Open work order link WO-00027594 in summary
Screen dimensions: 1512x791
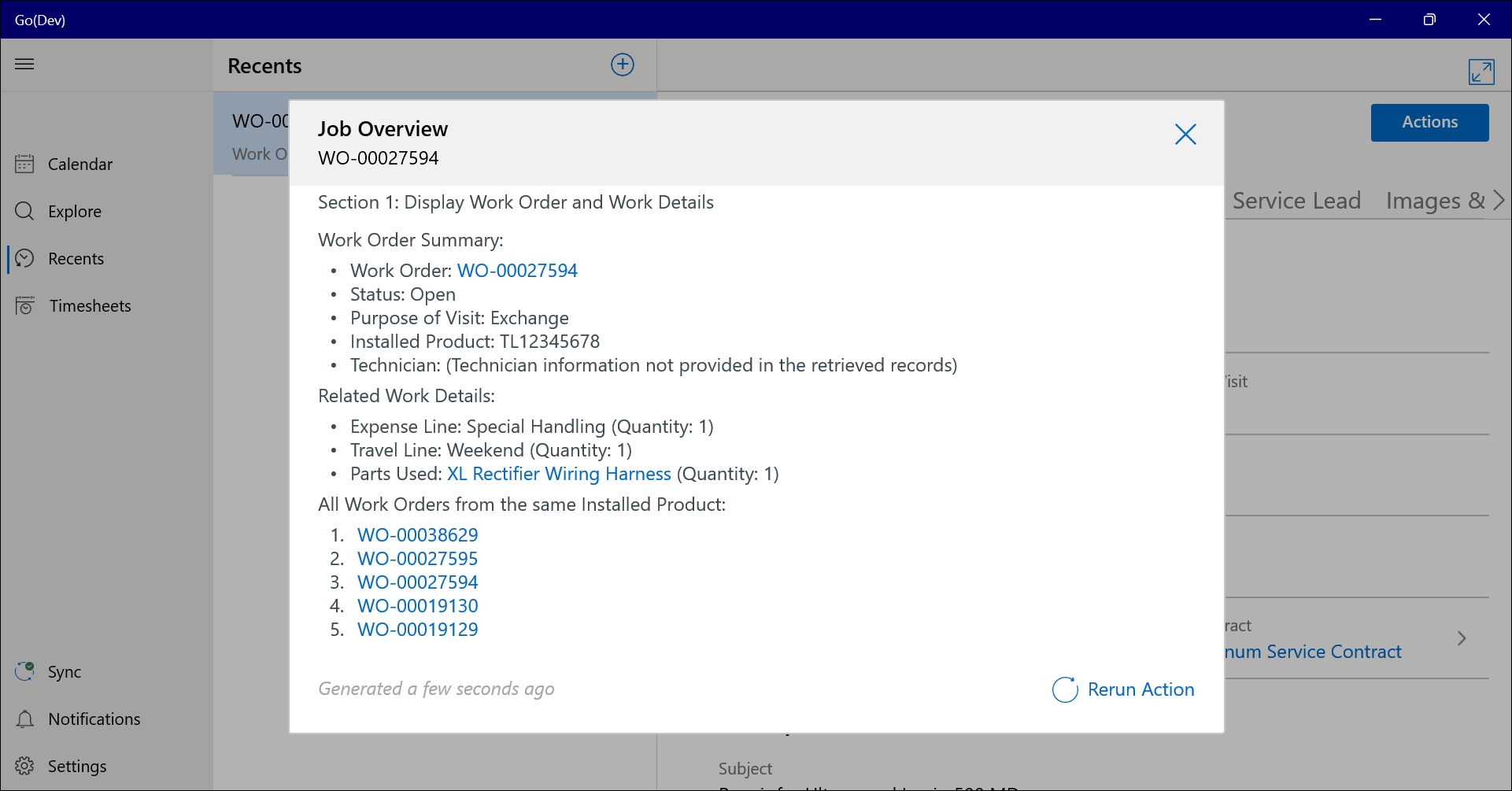(517, 271)
